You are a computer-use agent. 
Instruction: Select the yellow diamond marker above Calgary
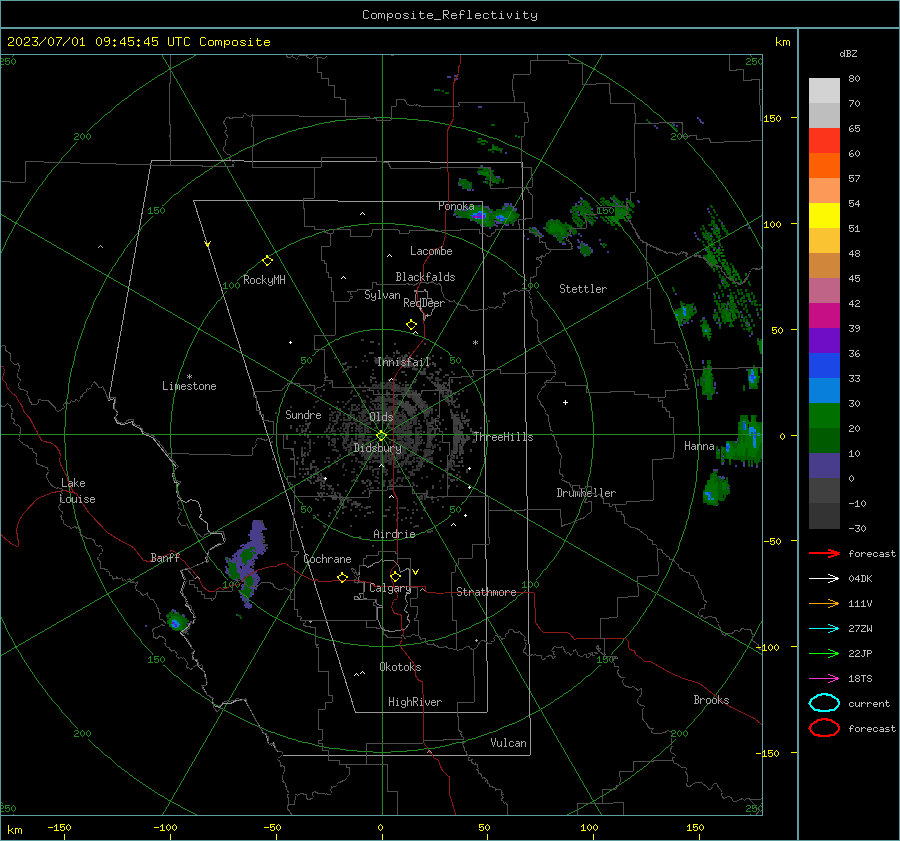click(395, 576)
